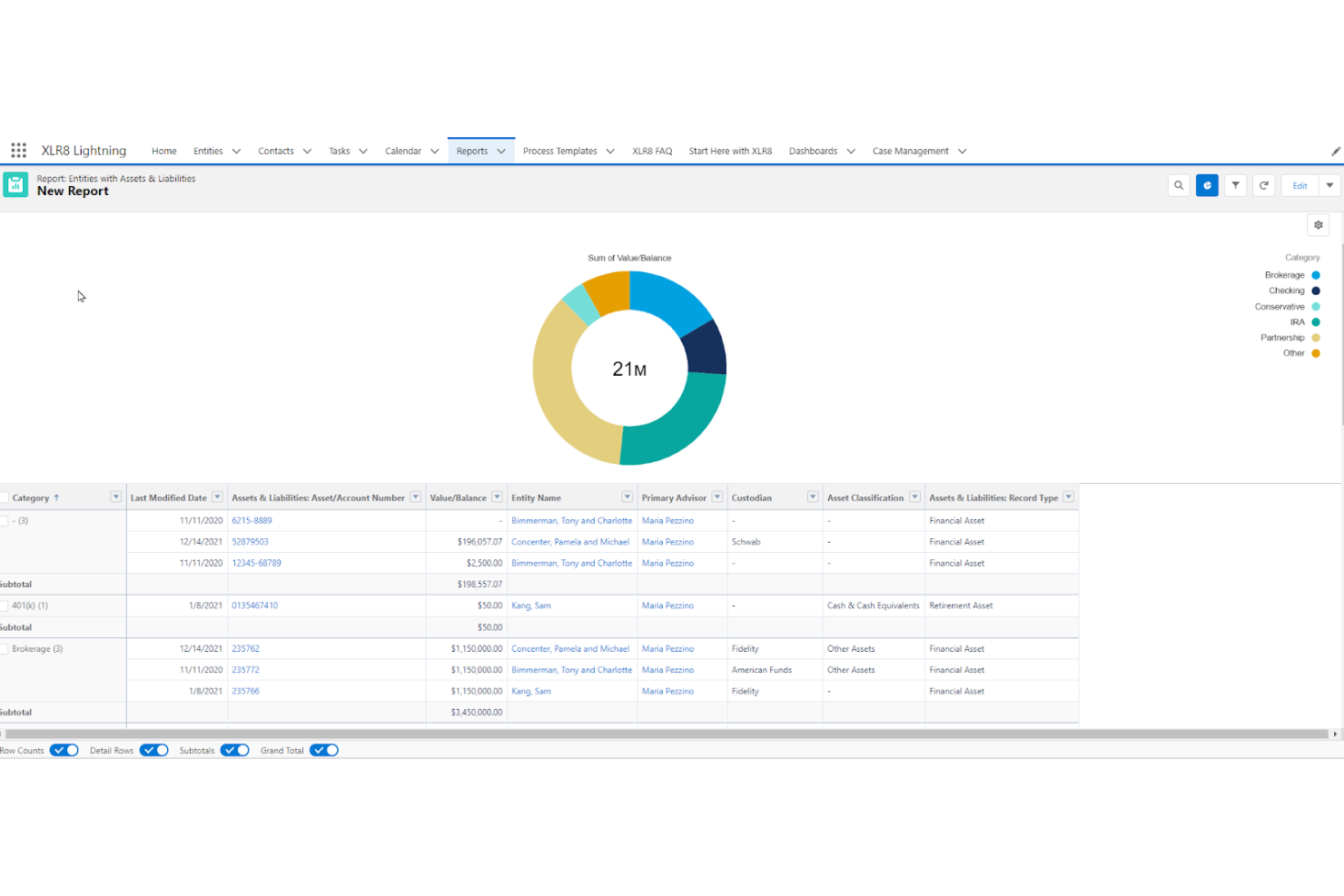This screenshot has width=1344, height=896.
Task: Click Brokerage legend color dot
Action: [x=1316, y=275]
